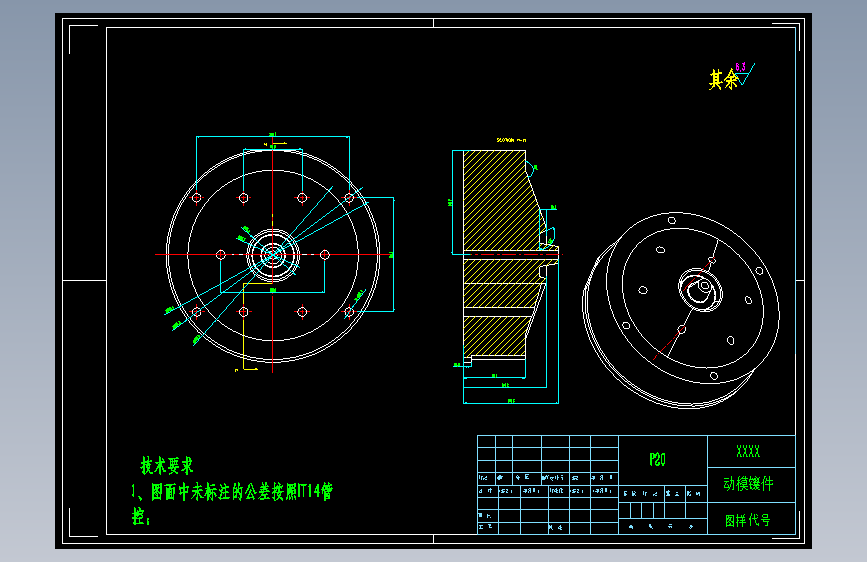
Task: Click the 其余 roughness label
Action: pos(723,80)
